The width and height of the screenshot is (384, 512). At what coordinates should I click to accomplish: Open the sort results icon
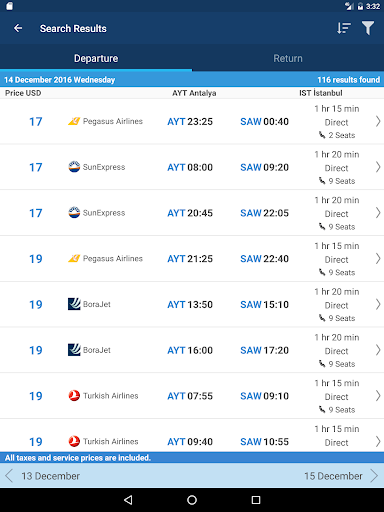(x=343, y=28)
